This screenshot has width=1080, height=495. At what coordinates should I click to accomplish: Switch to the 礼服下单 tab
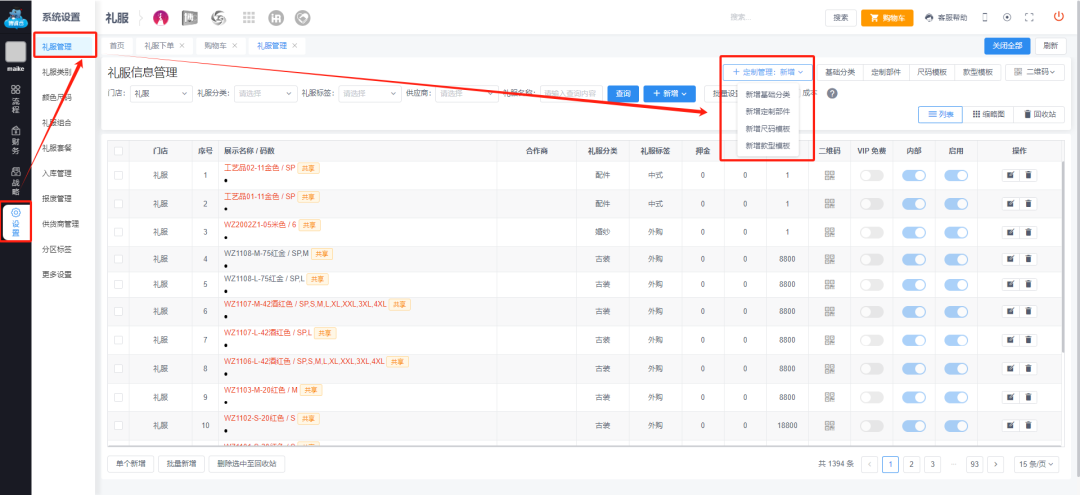tap(159, 45)
